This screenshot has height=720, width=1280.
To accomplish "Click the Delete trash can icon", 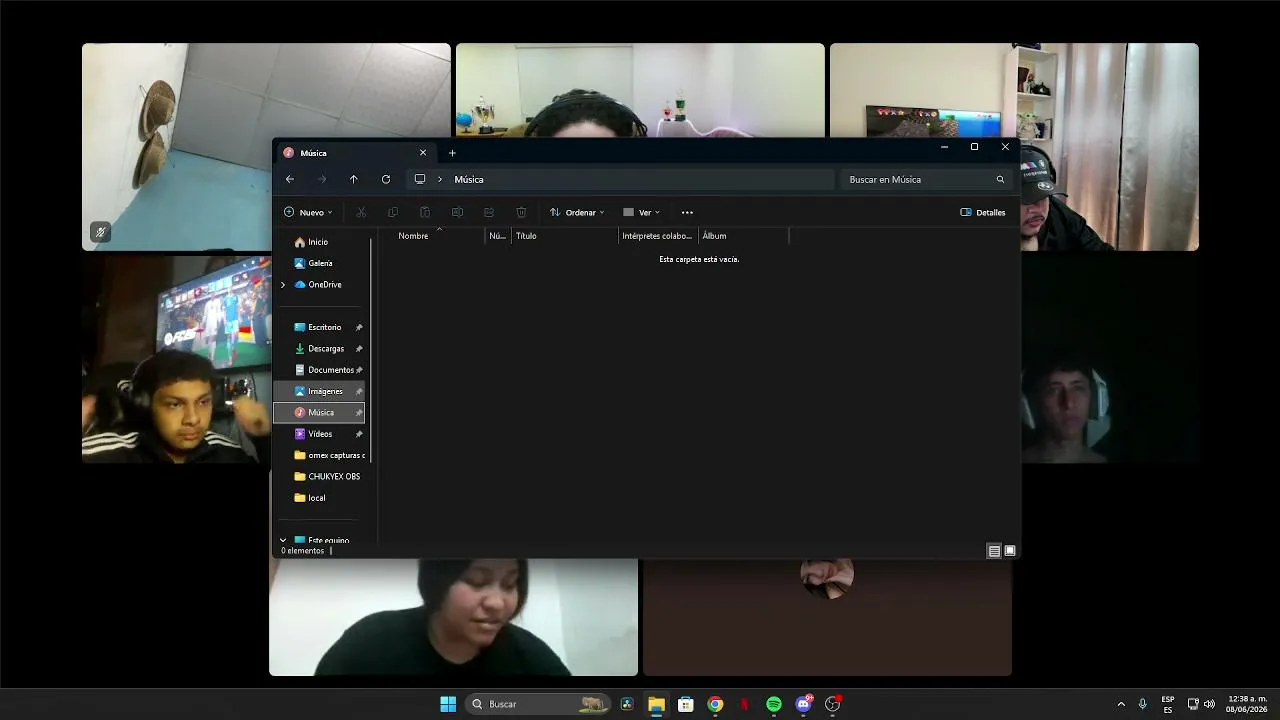I will [521, 212].
